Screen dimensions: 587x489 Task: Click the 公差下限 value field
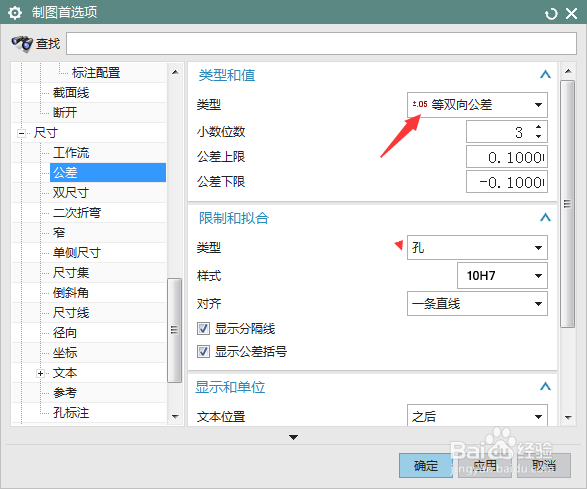[507, 182]
